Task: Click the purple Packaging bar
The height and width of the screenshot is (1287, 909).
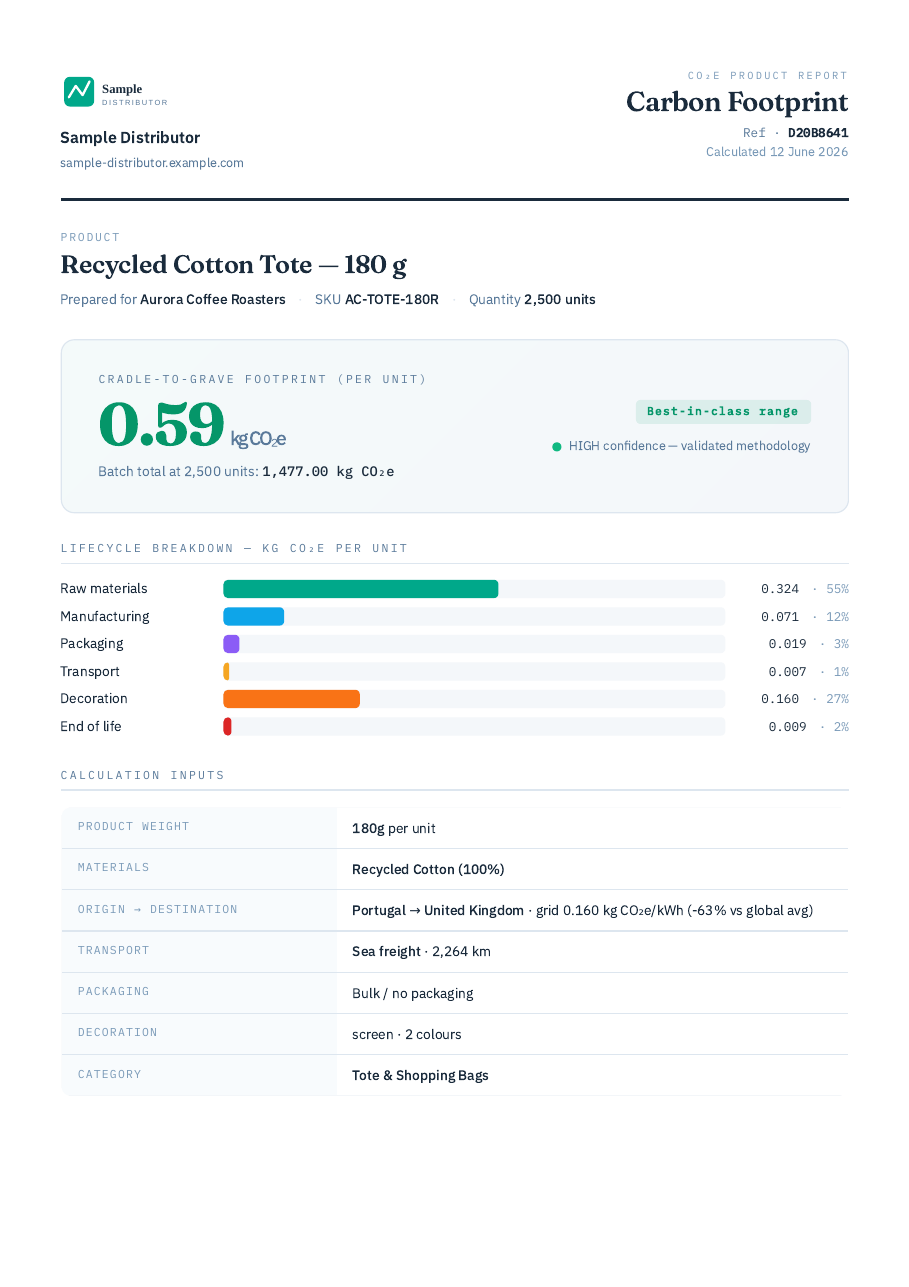Action: pyautogui.click(x=231, y=644)
